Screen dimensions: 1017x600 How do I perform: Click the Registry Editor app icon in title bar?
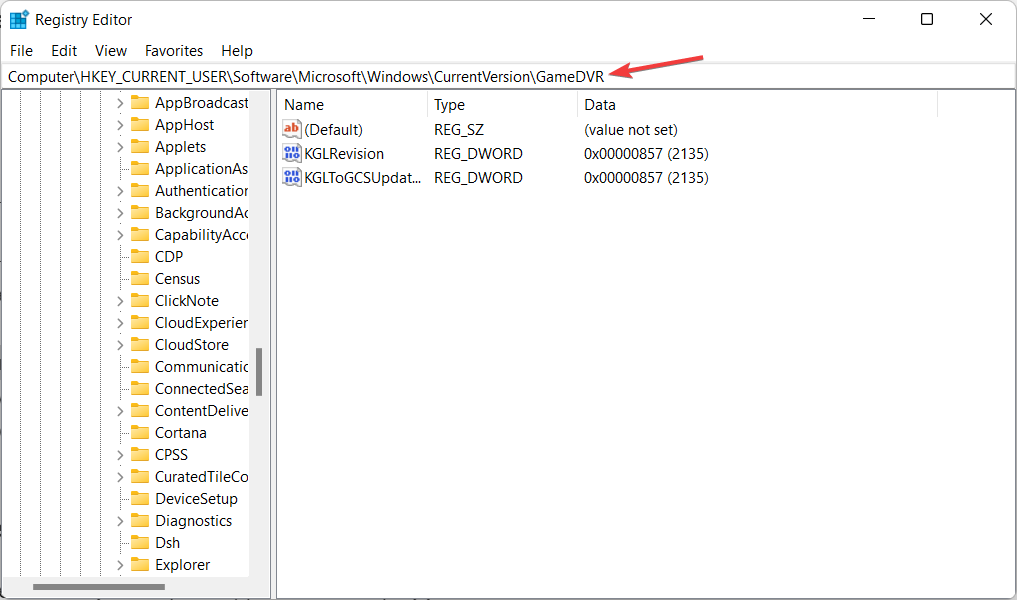tap(19, 19)
